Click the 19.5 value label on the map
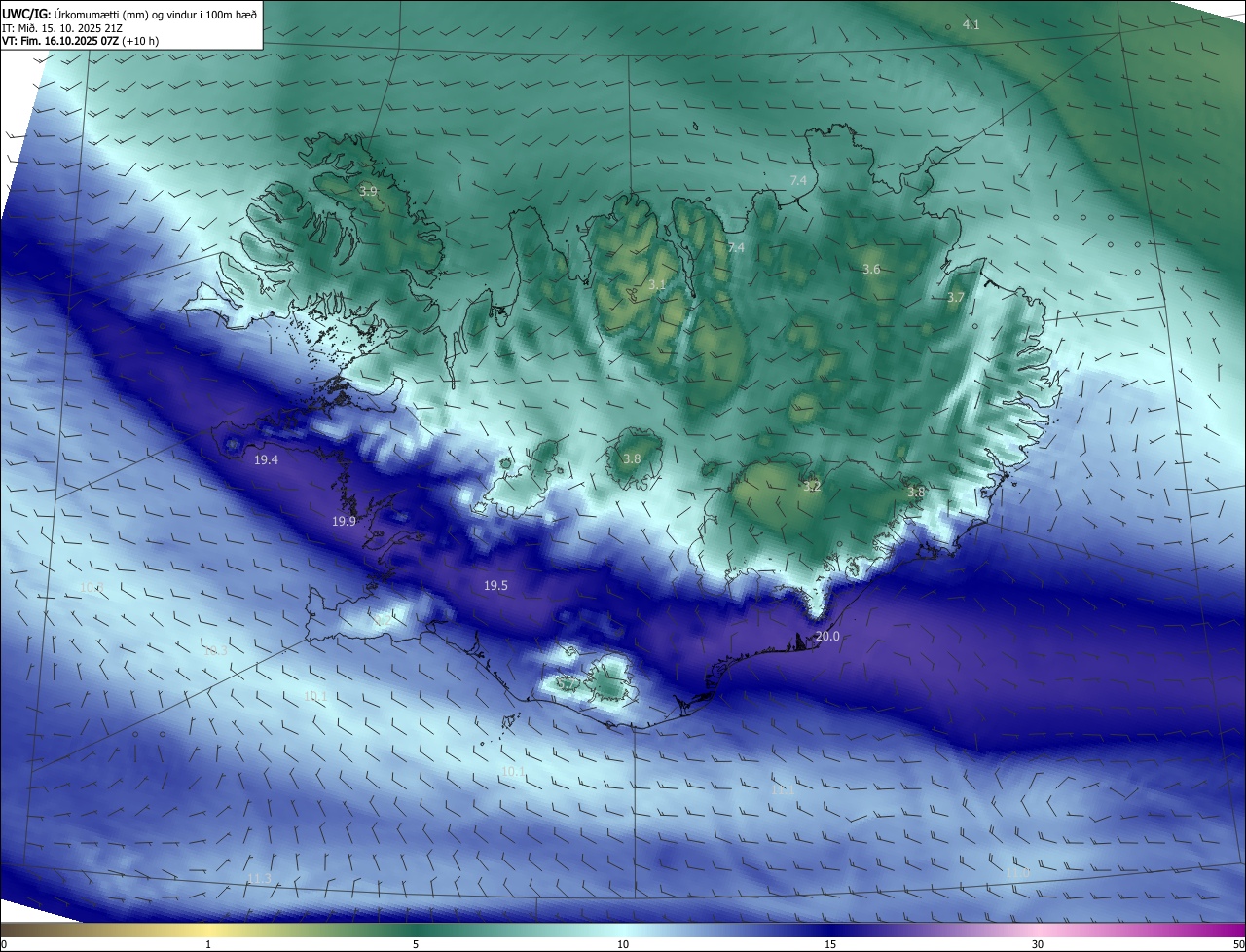 pyautogui.click(x=495, y=585)
